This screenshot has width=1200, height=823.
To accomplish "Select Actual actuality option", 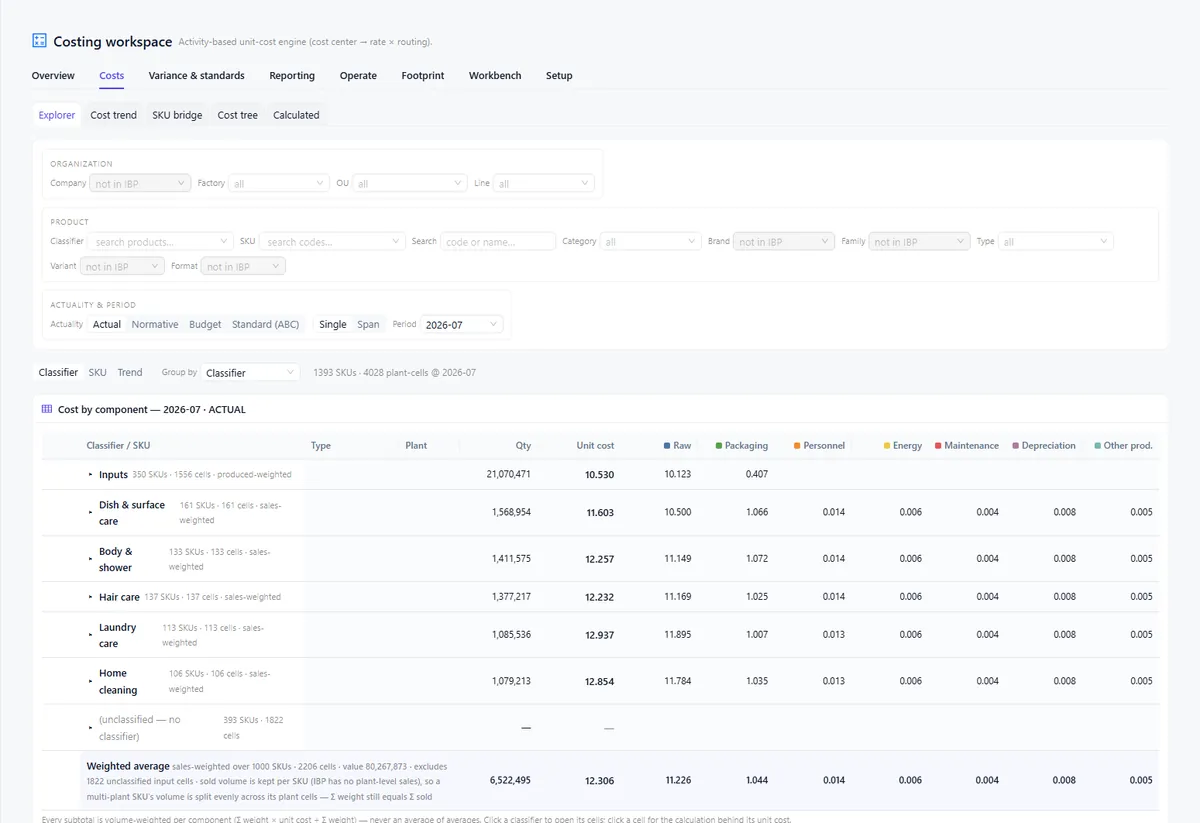I will click(x=107, y=325).
